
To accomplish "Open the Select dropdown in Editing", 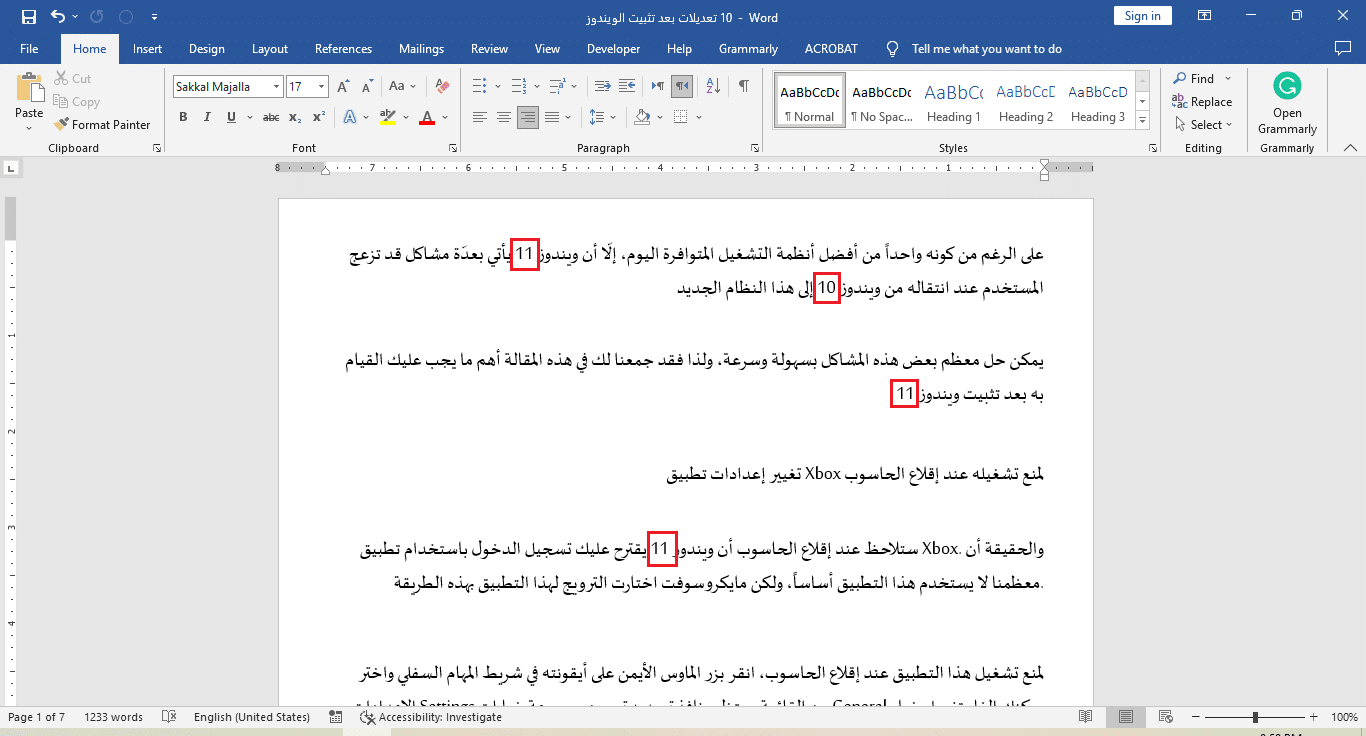I will [x=1204, y=125].
